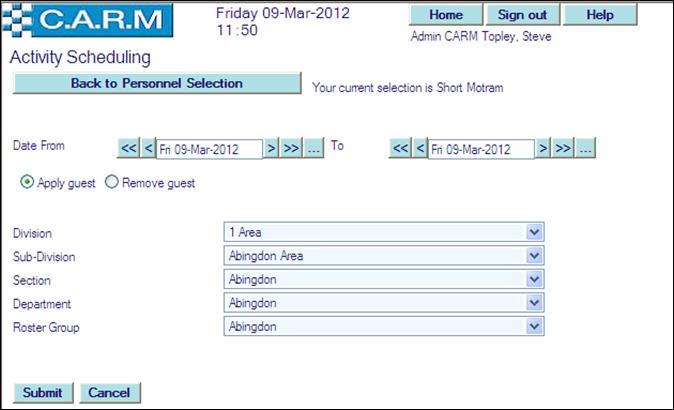674x410 pixels.
Task: Step To date back one day
Action: point(420,148)
